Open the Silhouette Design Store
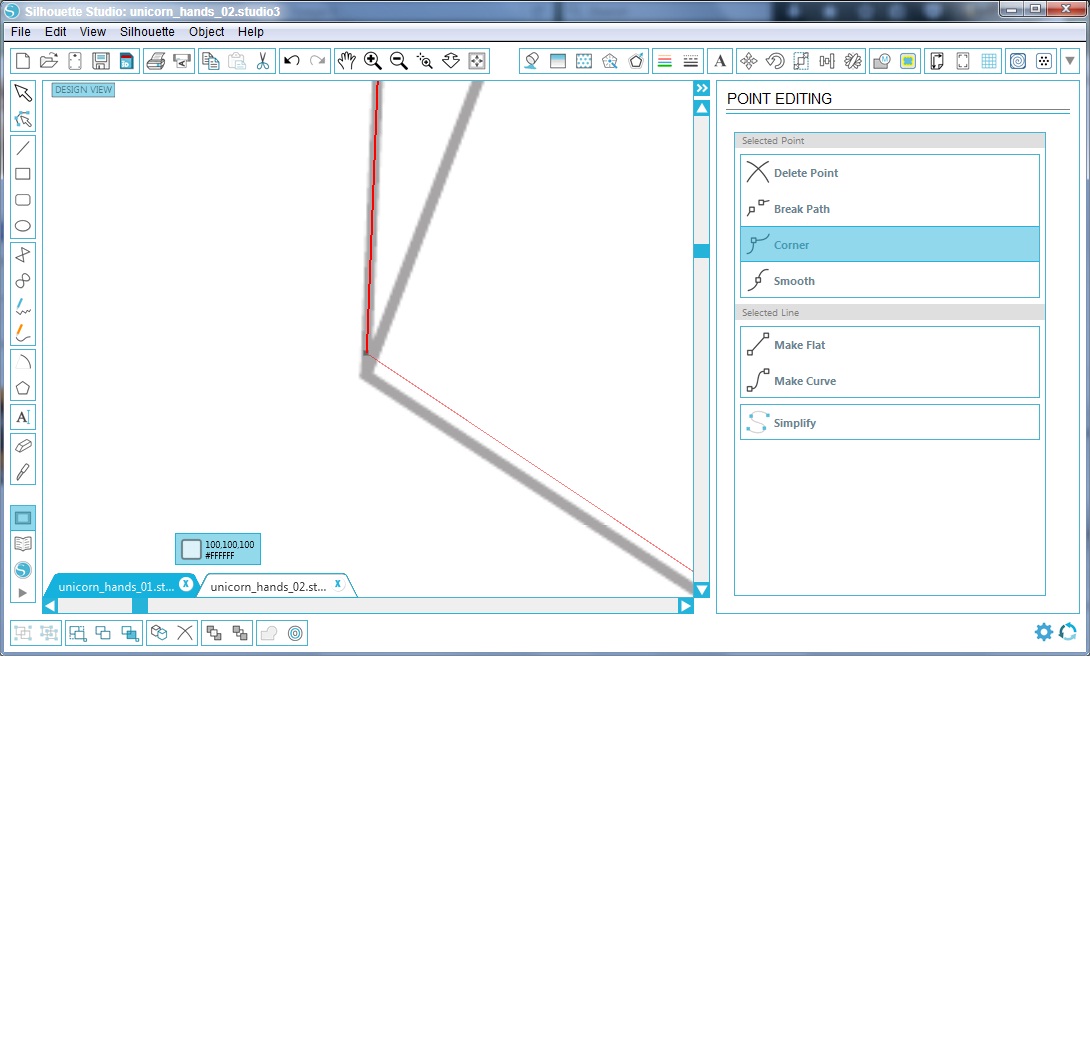Viewport: 1090px width, 1037px height. (x=23, y=570)
